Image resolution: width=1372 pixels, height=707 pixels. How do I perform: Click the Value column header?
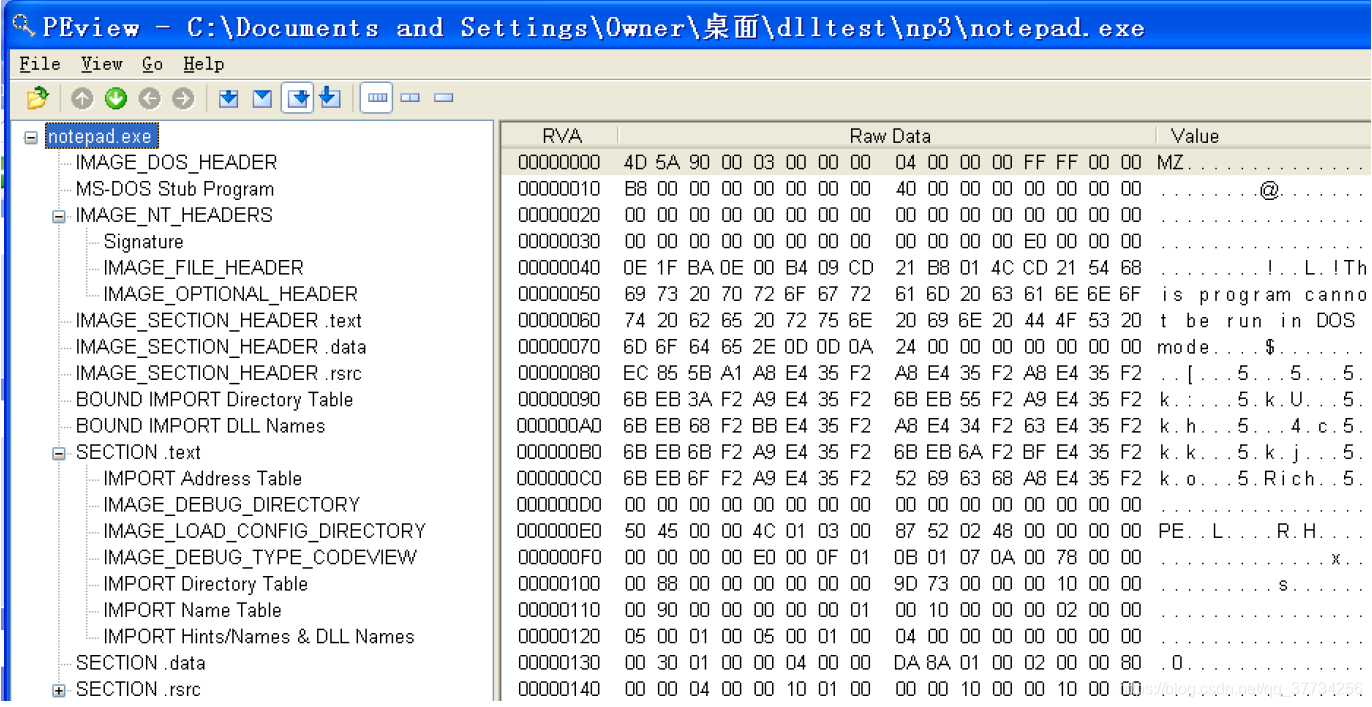click(x=1264, y=136)
